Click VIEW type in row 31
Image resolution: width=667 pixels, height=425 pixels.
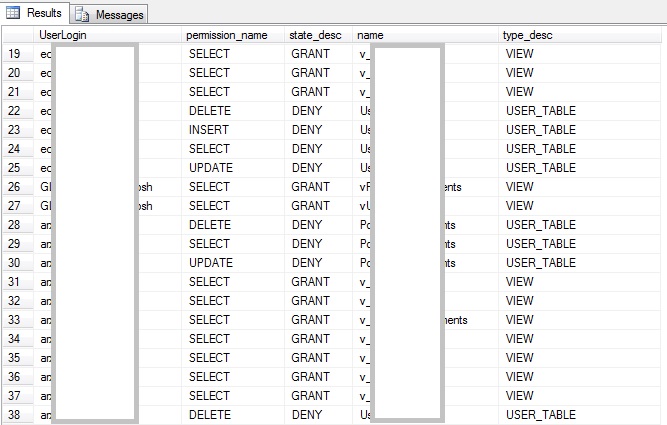tap(519, 282)
